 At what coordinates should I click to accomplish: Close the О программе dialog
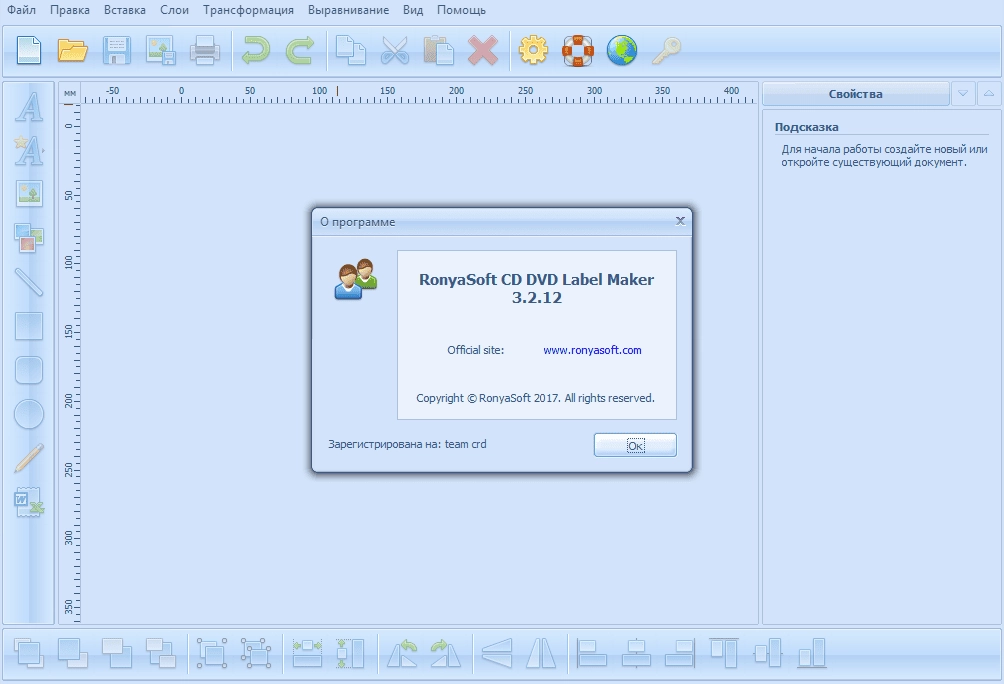click(x=680, y=221)
